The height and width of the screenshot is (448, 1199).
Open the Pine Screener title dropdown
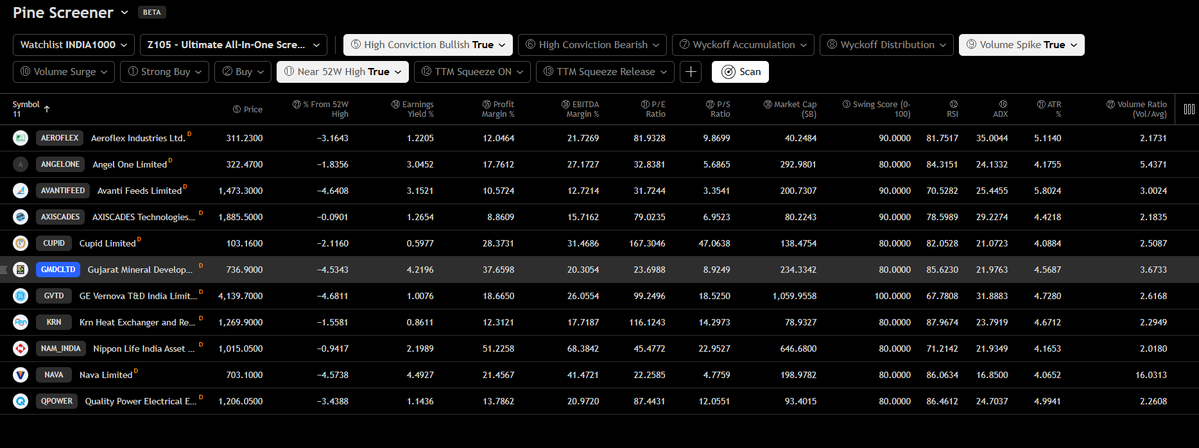click(71, 12)
